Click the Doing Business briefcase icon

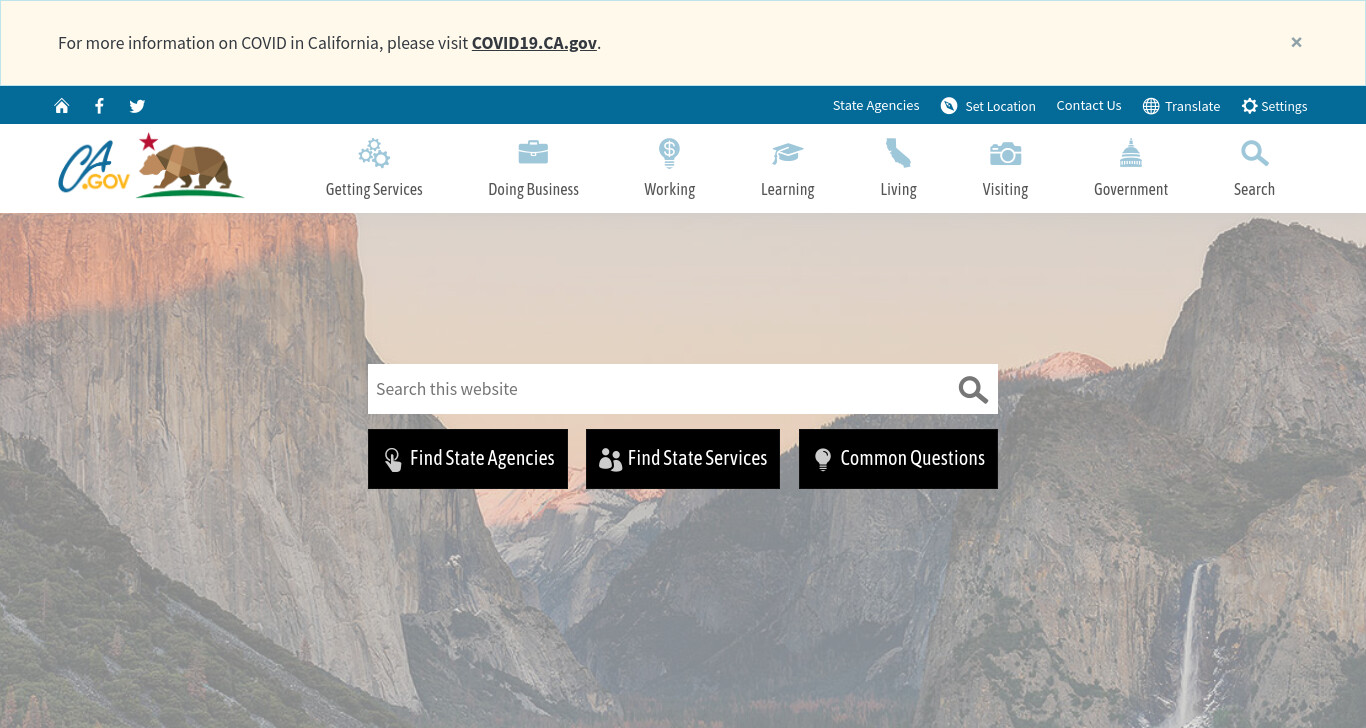pyautogui.click(x=533, y=152)
